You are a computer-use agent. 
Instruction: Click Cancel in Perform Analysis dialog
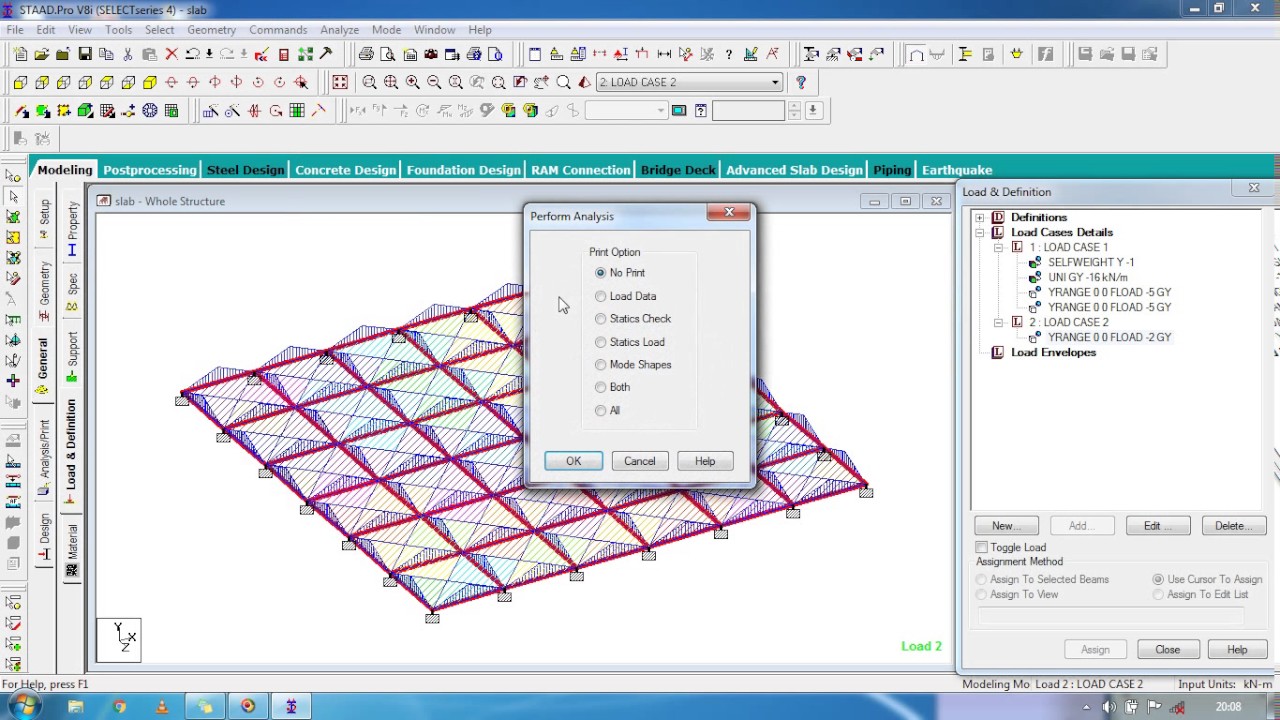pyautogui.click(x=639, y=461)
